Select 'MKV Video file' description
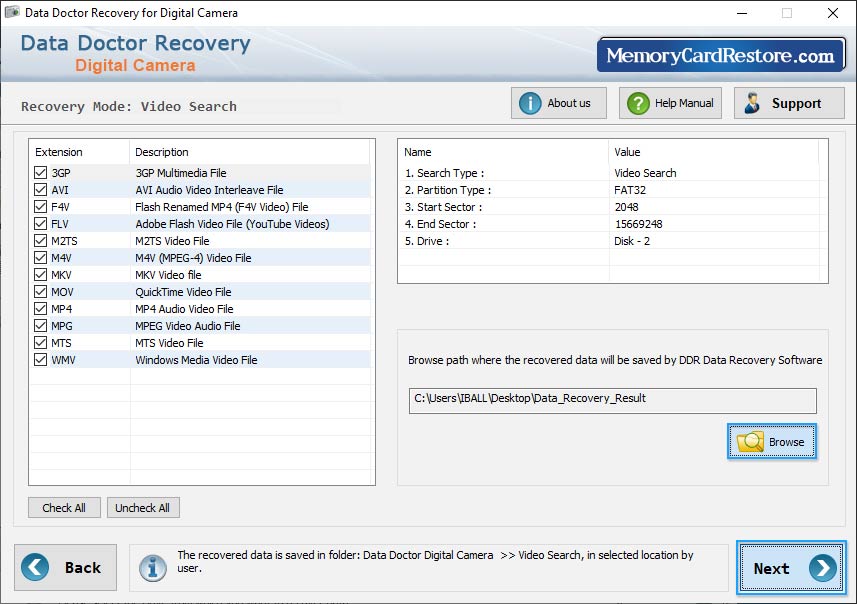The image size is (857, 604). (168, 274)
